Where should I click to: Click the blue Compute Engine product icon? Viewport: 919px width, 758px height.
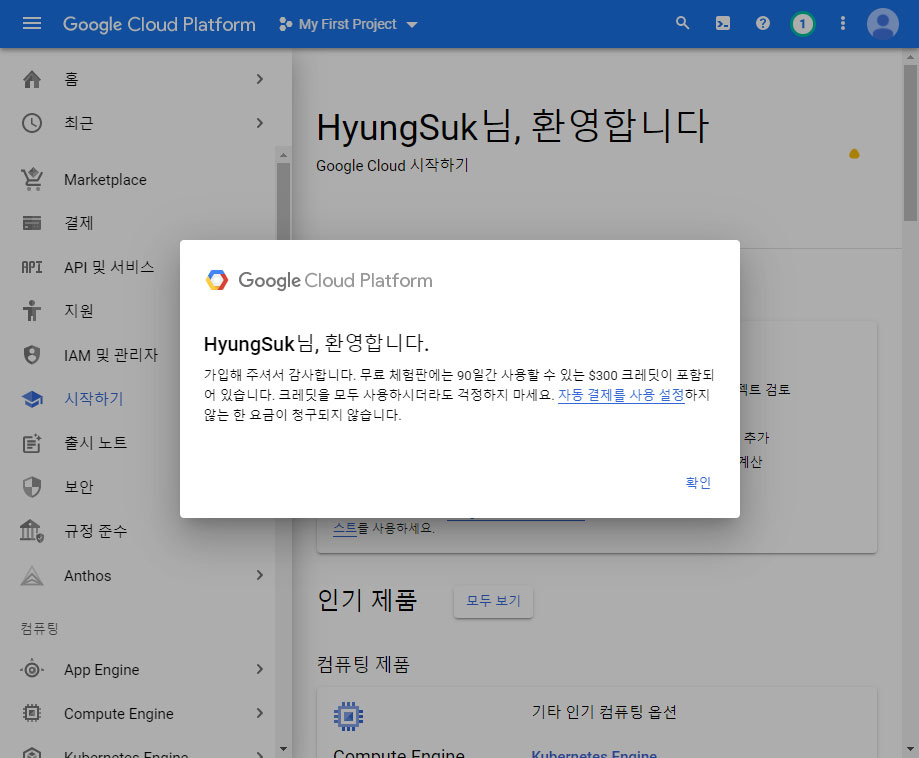pyautogui.click(x=348, y=716)
